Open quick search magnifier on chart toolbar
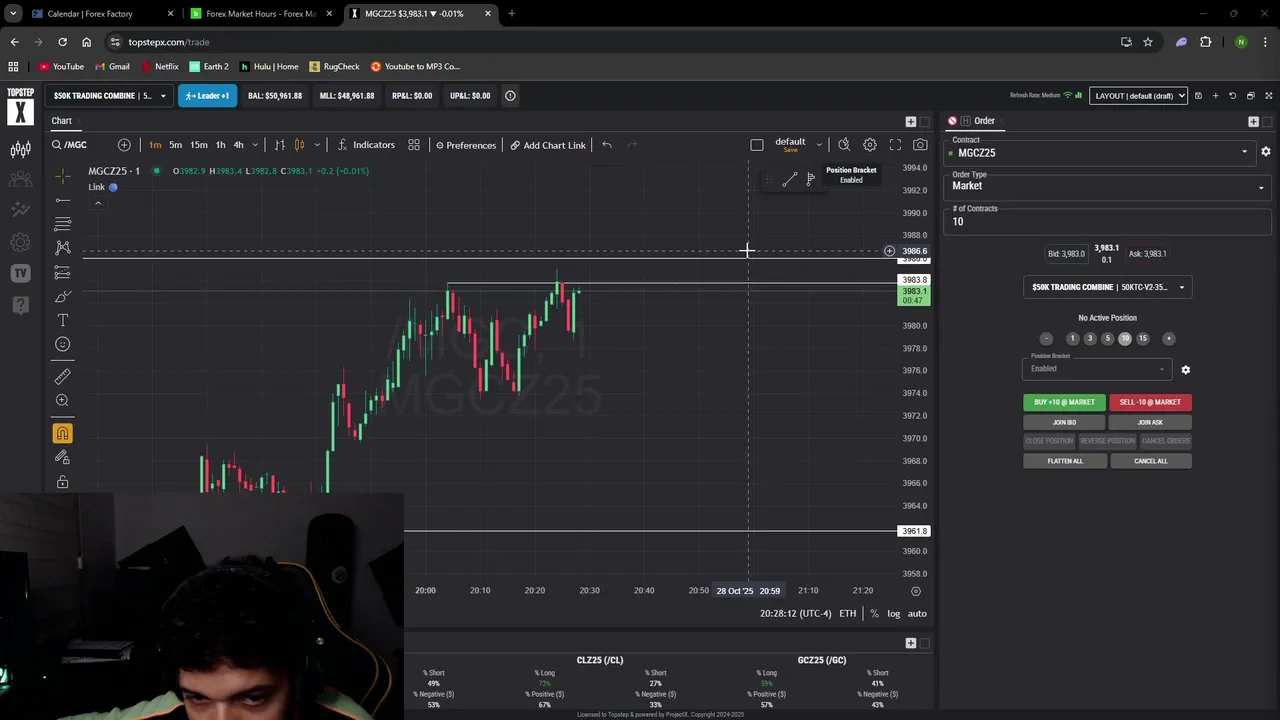Viewport: 1280px width, 720px height. tap(844, 145)
